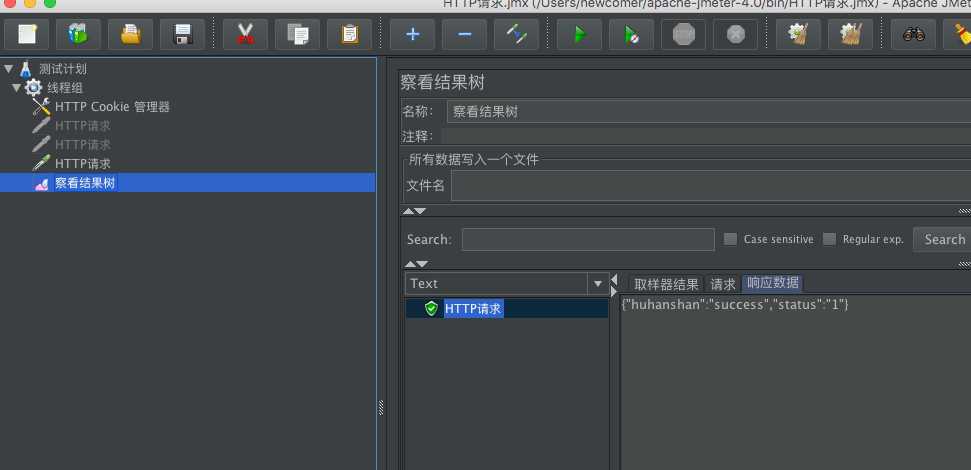Collapse the 线程组 tree node triangle
The image size is (971, 470).
[x=16, y=88]
